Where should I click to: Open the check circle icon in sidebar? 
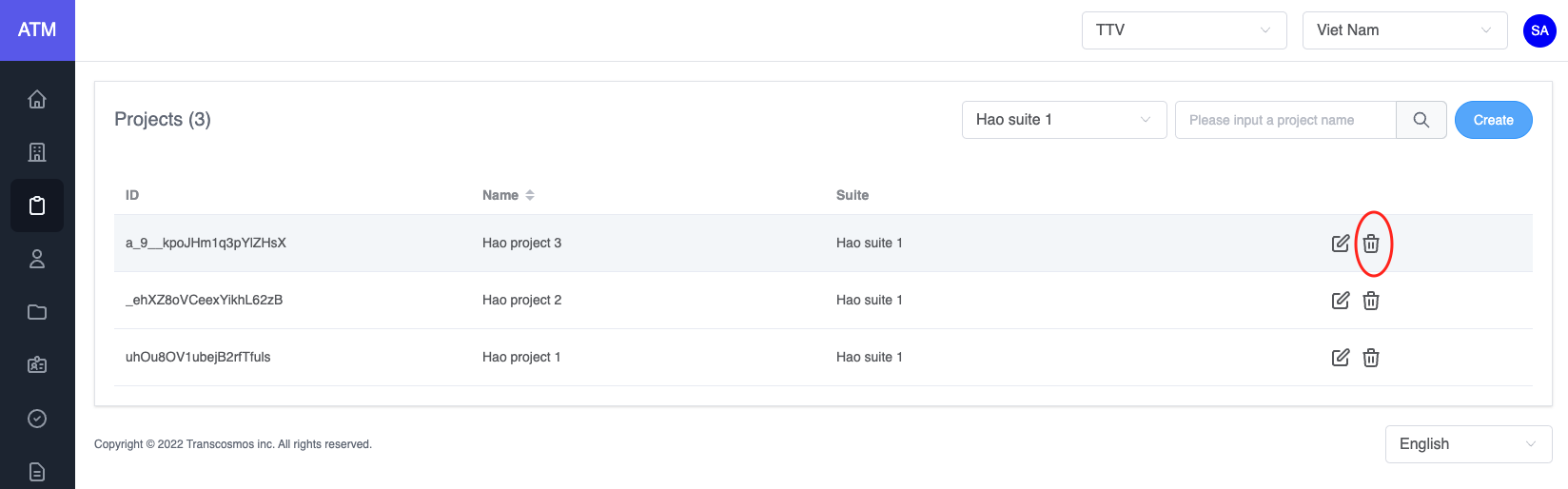tap(37, 419)
